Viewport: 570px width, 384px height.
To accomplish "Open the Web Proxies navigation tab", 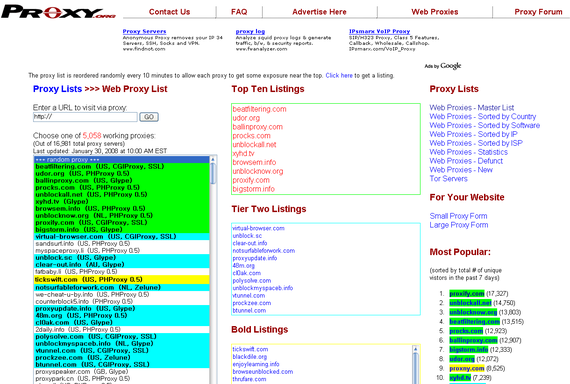I will pos(434,12).
